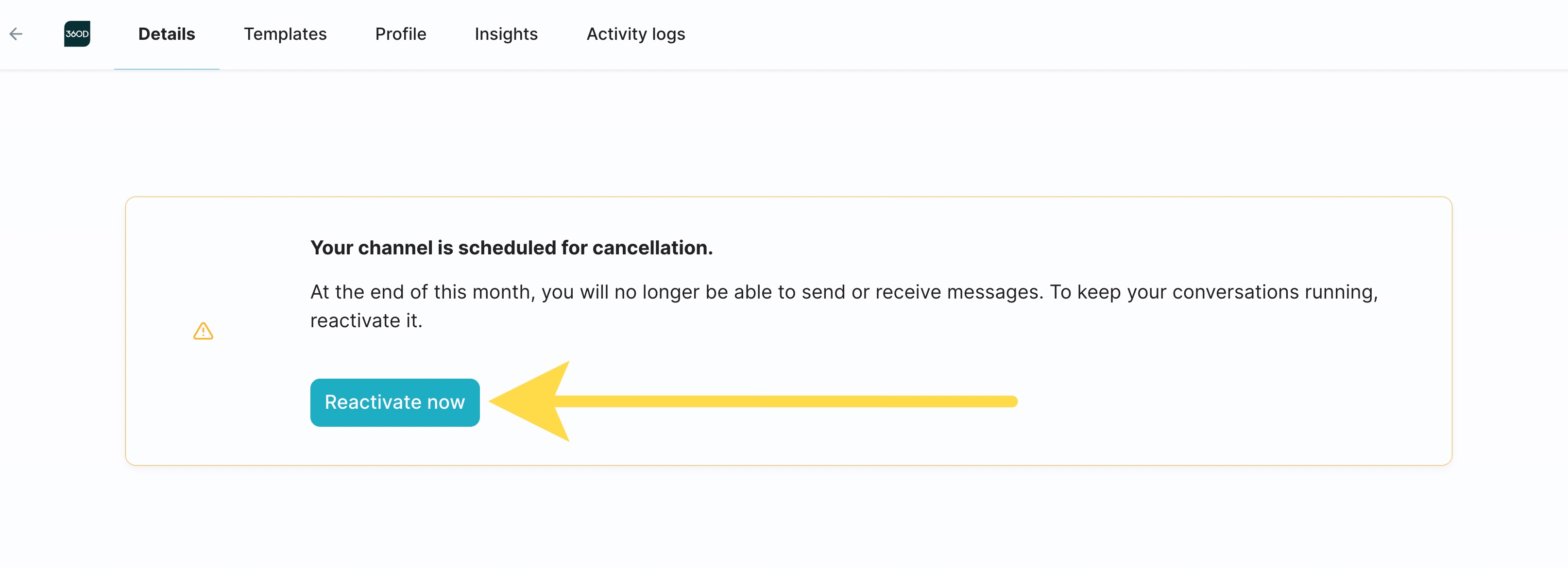Click blank area below the warning card

tap(785, 517)
